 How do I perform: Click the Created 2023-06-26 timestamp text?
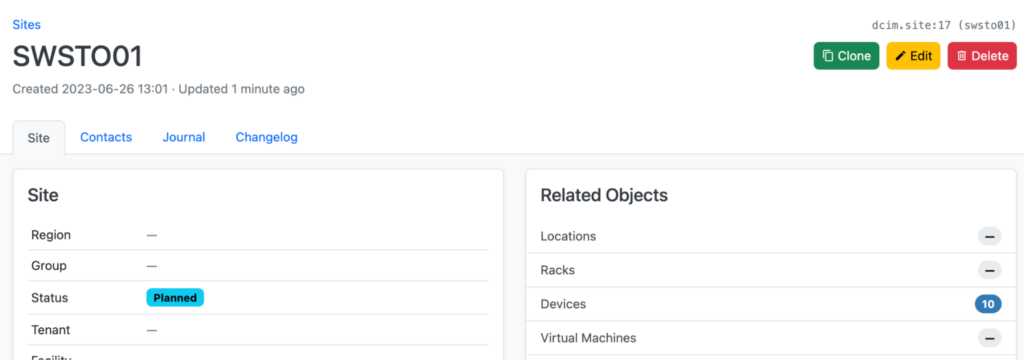point(90,89)
